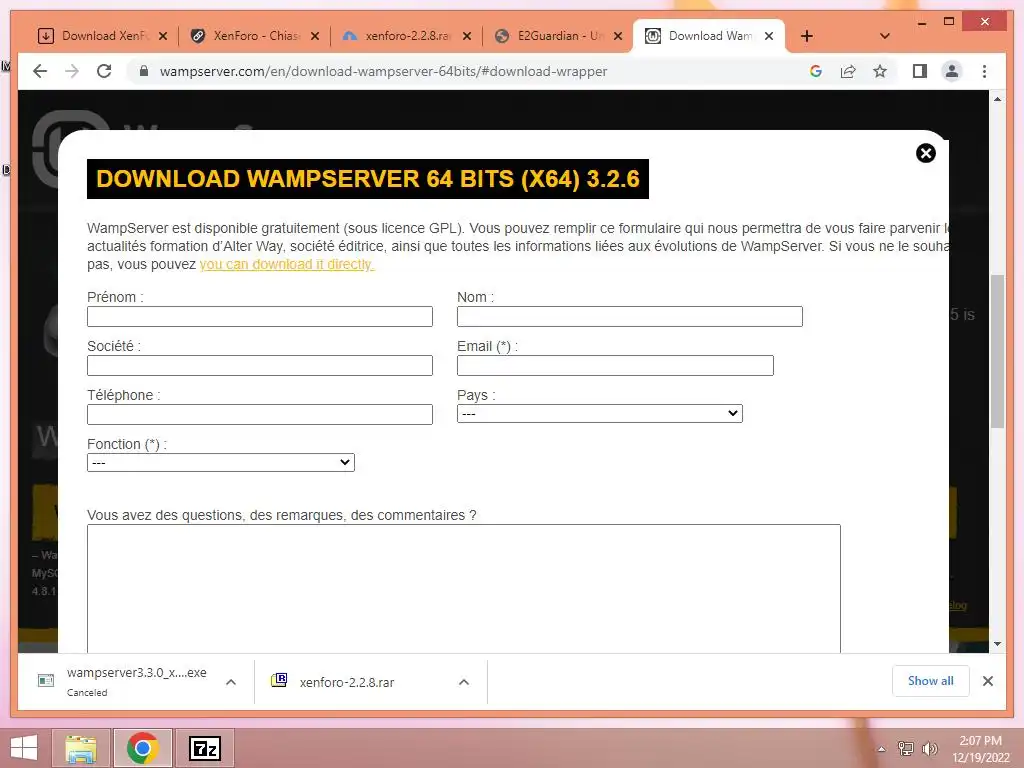Viewport: 1024px width, 768px height.
Task: Switch to xenforo-2.2.8.rar tab
Action: tap(408, 36)
